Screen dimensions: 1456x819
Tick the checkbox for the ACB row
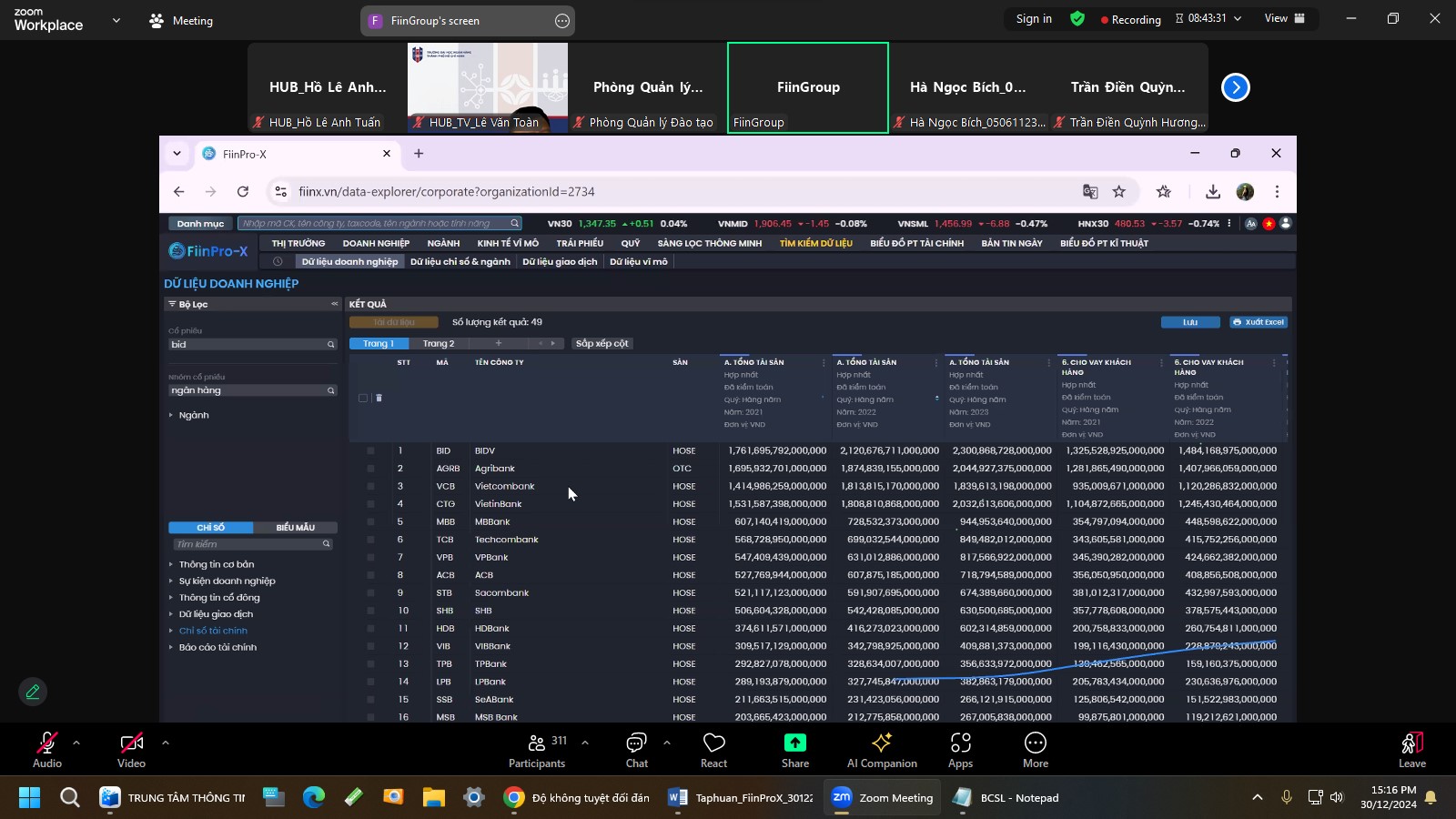click(370, 575)
